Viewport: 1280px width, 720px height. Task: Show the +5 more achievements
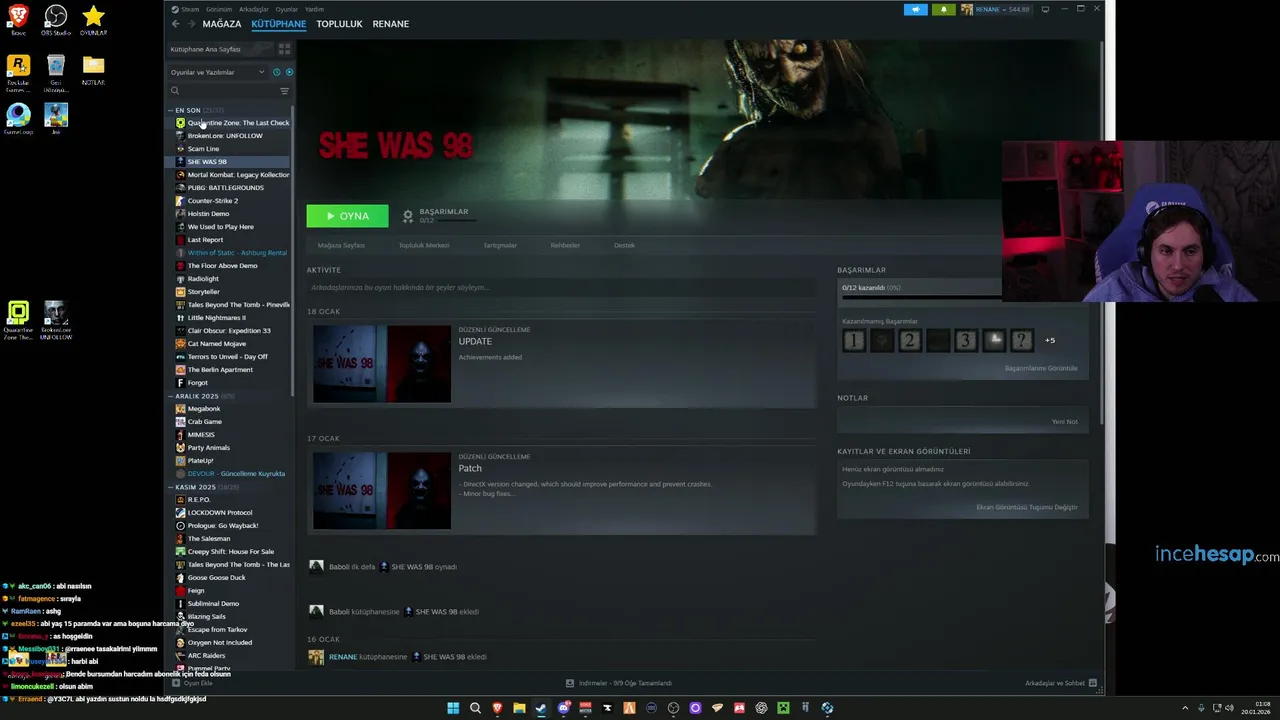click(x=1050, y=341)
